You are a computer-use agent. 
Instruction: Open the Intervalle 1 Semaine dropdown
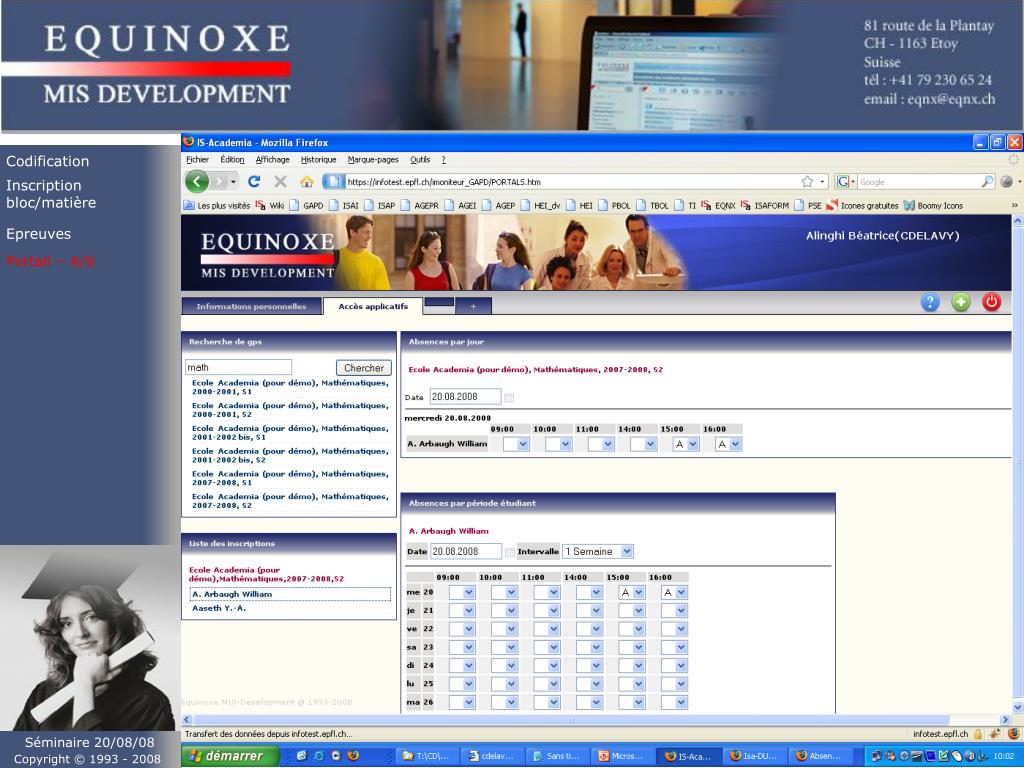tap(598, 552)
